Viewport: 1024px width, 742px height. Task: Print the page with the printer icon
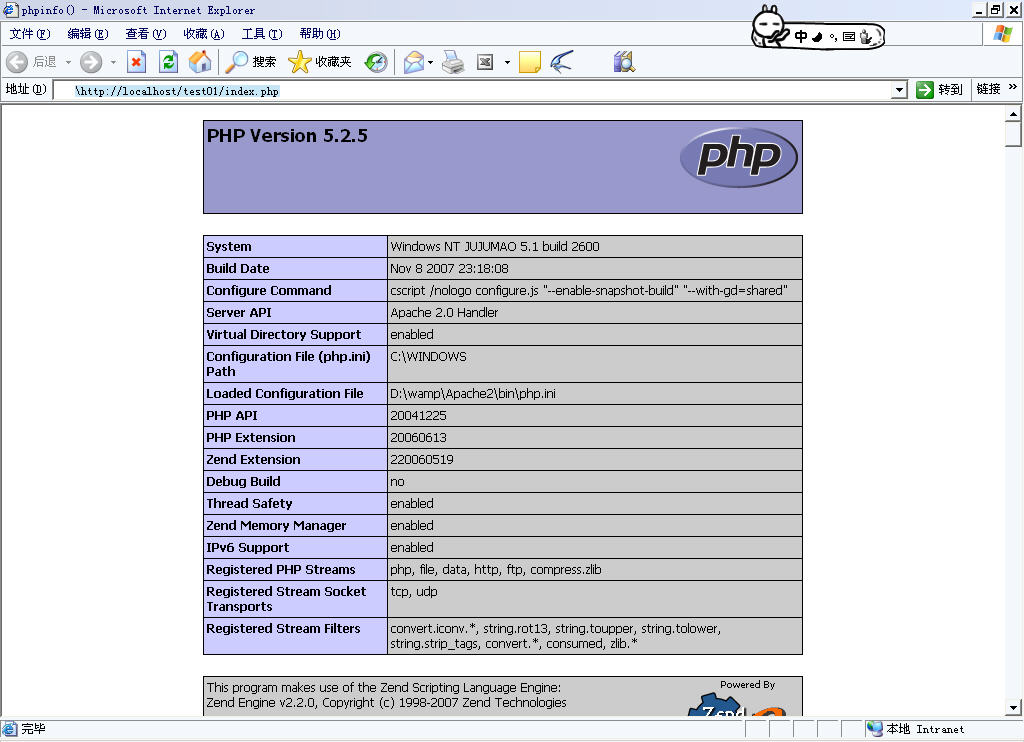pos(453,62)
